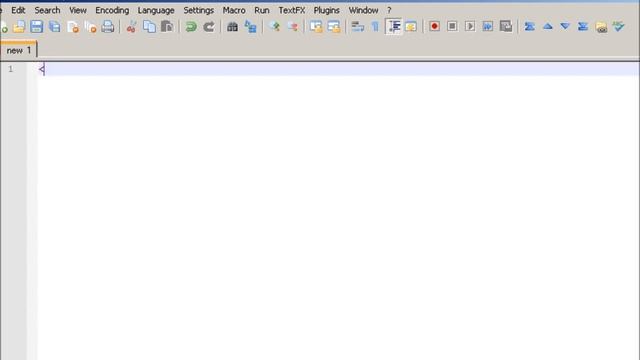Image resolution: width=640 pixels, height=360 pixels.
Task: Click the Redo arrow icon
Action: pyautogui.click(x=209, y=27)
